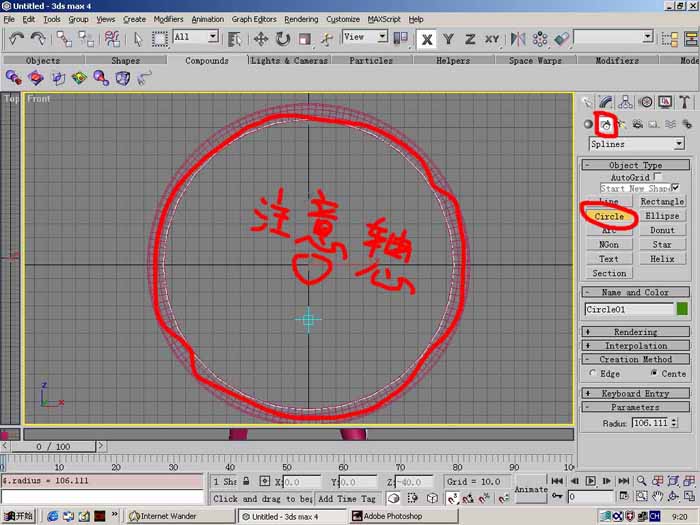The height and width of the screenshot is (525, 700).
Task: Collapse the Parameters rollout
Action: (636, 407)
